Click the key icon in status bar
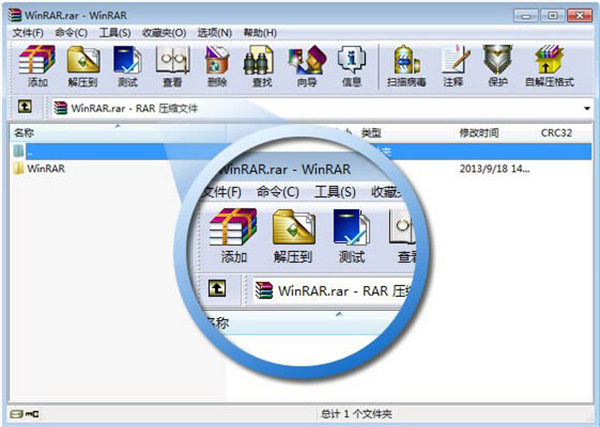The height and width of the screenshot is (427, 600). click(x=33, y=414)
